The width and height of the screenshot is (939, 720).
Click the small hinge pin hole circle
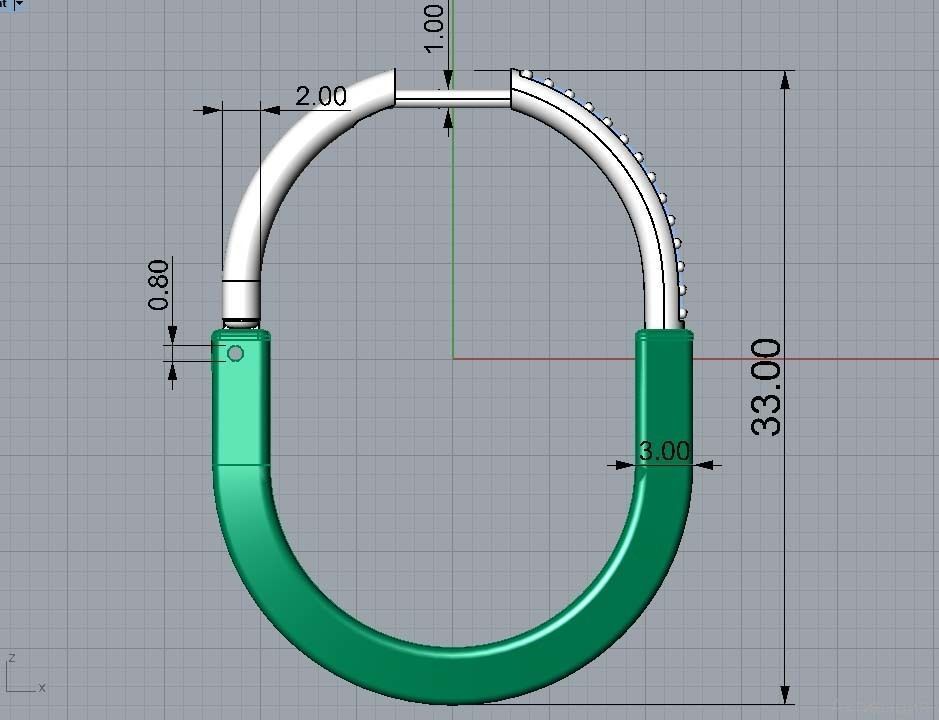tap(235, 353)
